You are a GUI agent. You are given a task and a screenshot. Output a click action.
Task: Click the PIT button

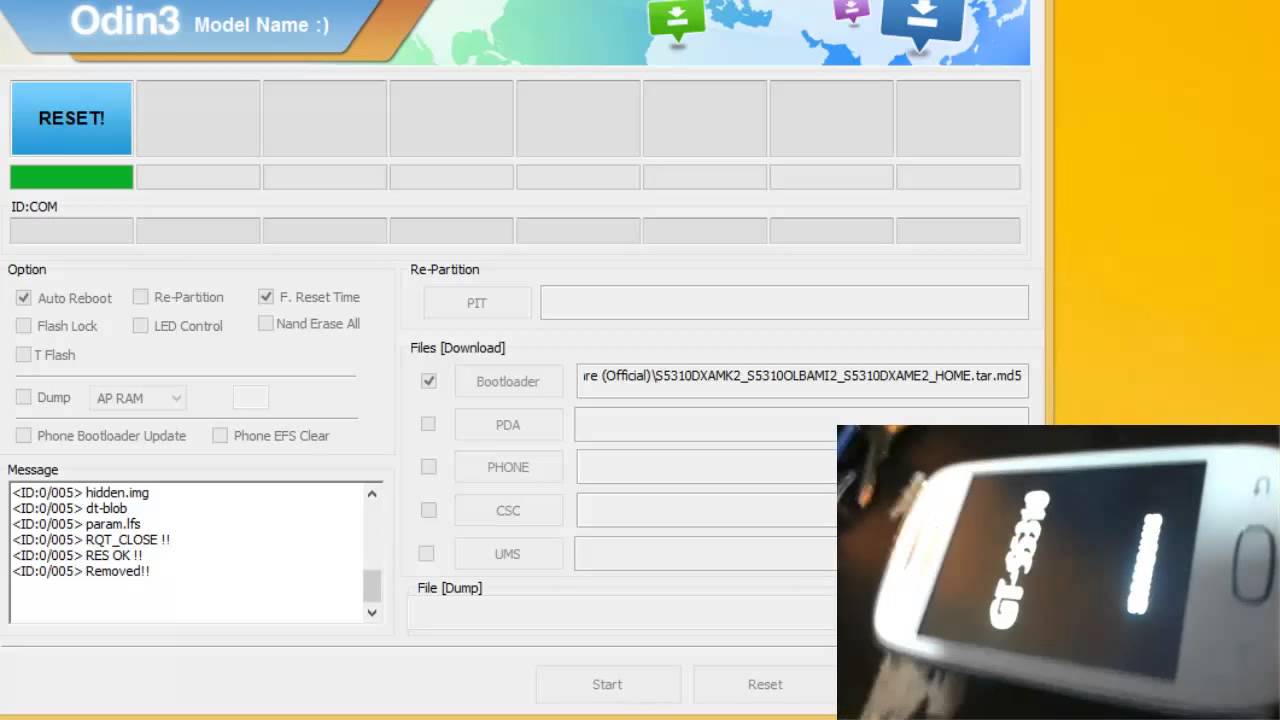pos(477,303)
